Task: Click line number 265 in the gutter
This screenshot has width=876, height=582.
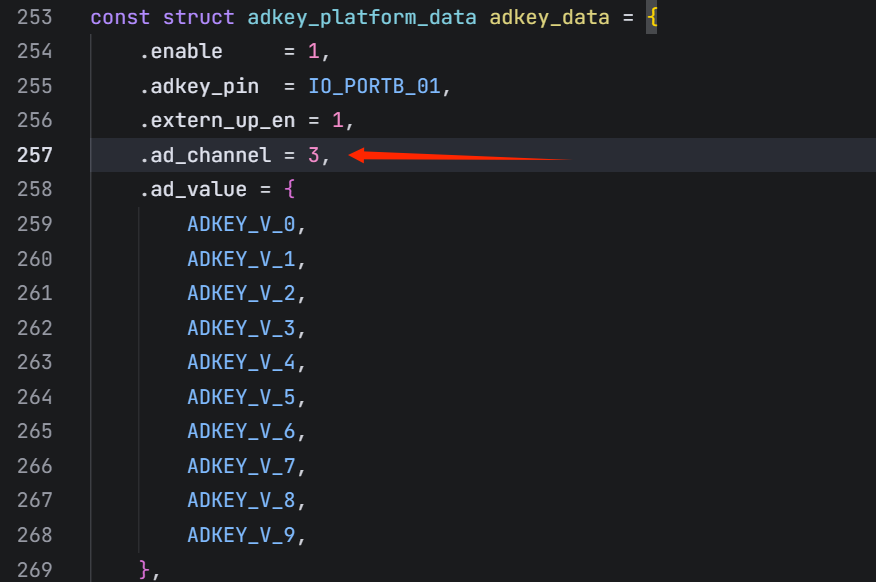Action: tap(35, 431)
